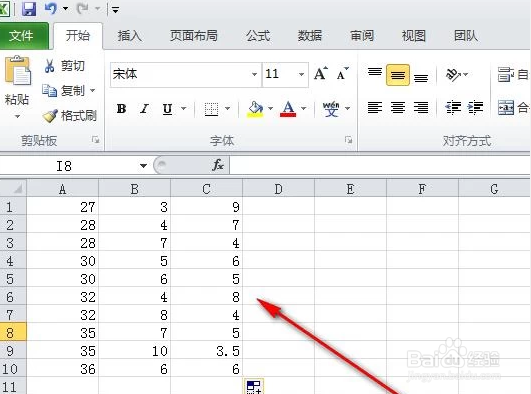Click the 剪切 (Cut) scissors button
Image resolution: width=531 pixels, height=394 pixels.
64,66
